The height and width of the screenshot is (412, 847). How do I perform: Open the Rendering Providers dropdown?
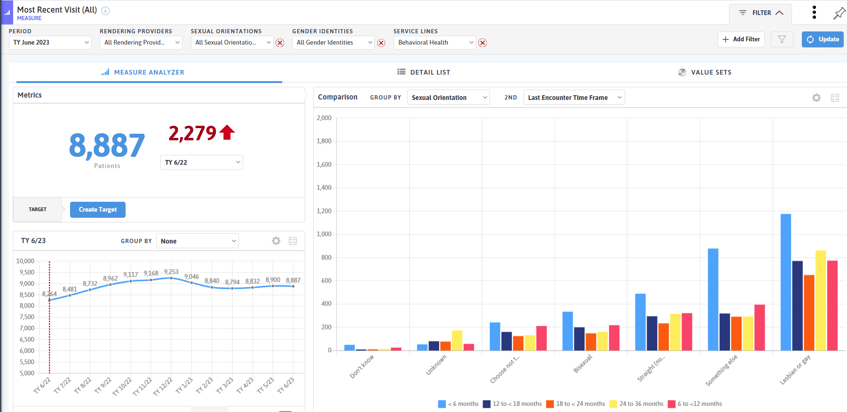[x=141, y=42]
